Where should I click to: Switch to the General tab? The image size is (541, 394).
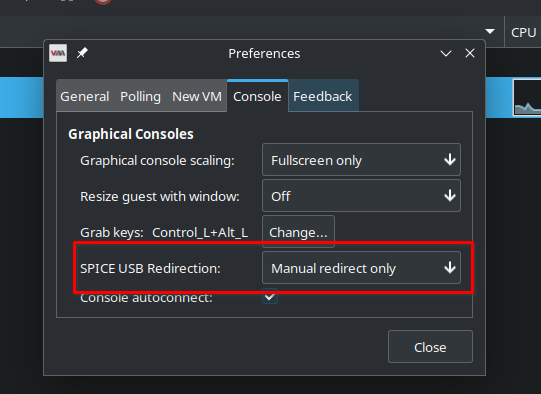(x=85, y=97)
